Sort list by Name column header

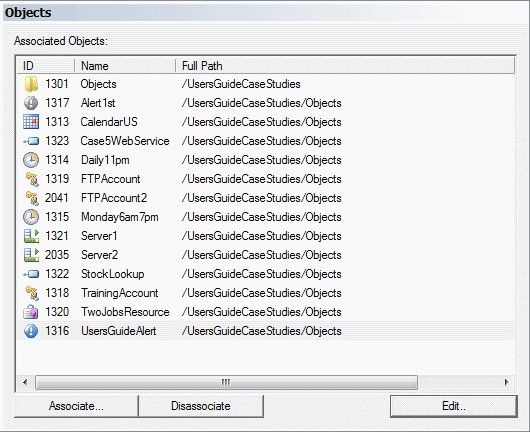(125, 66)
